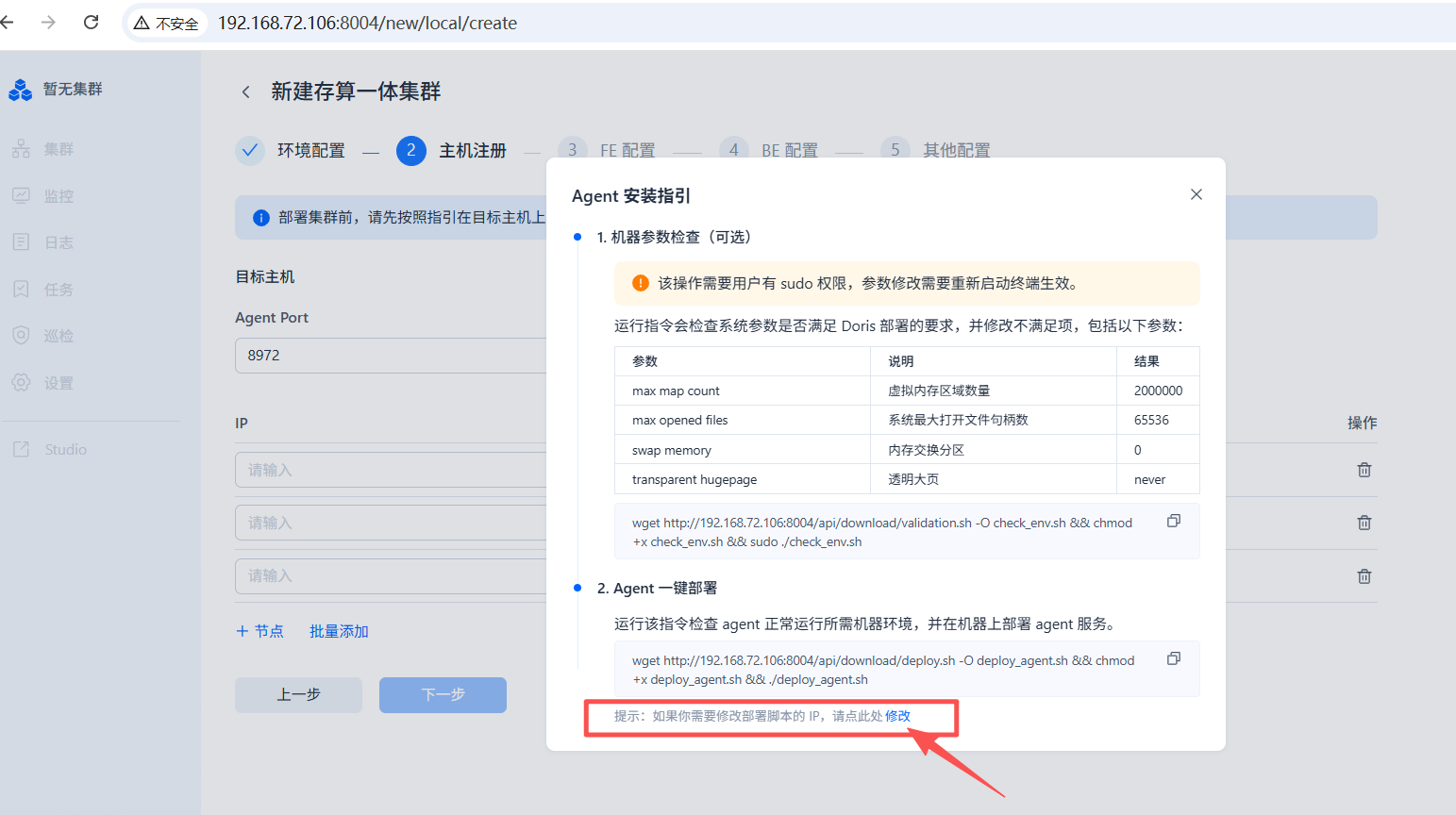Open 日志 in the sidebar
The width and height of the screenshot is (1456, 815).
click(58, 242)
